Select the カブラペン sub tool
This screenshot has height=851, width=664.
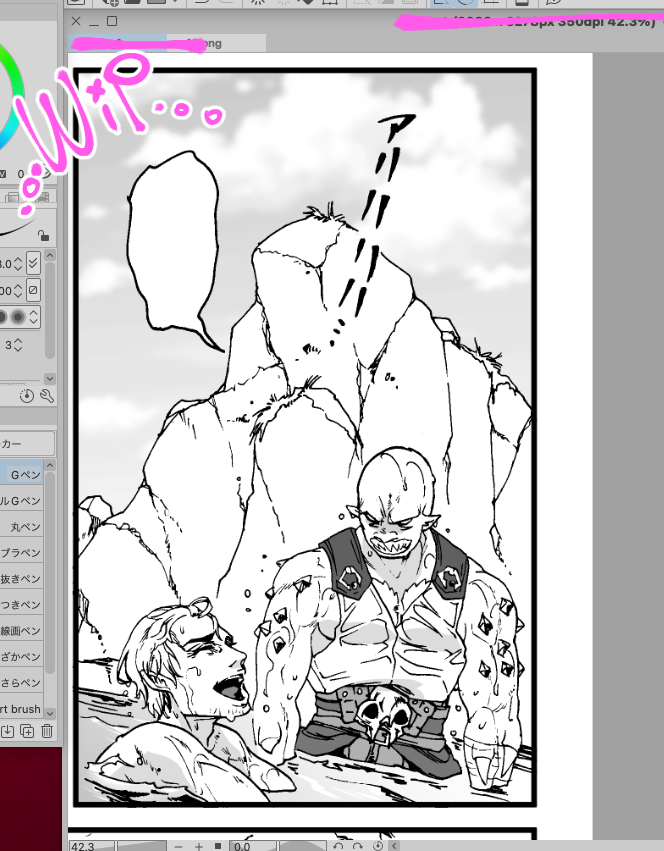click(22, 552)
